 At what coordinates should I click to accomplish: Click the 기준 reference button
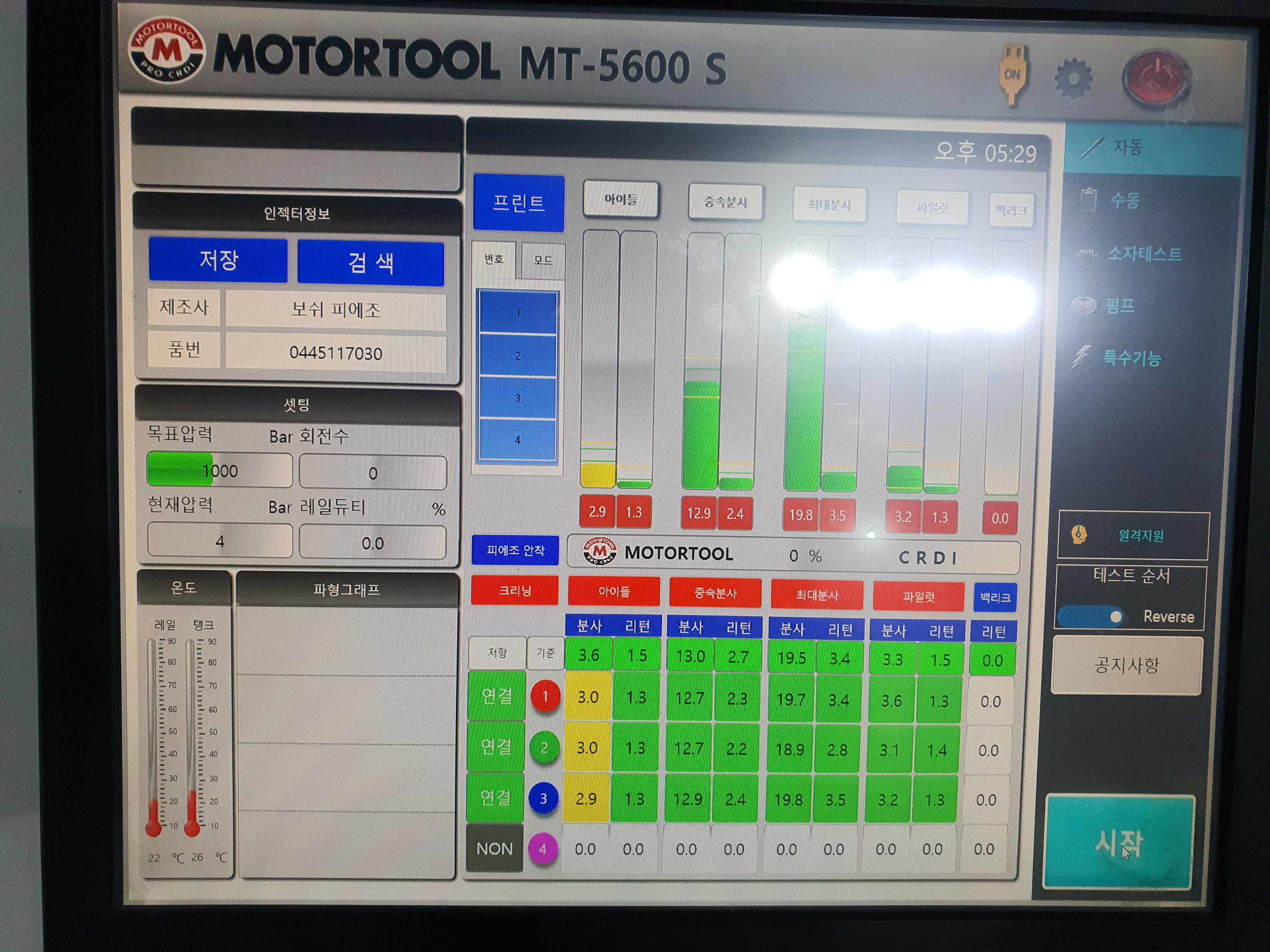click(x=546, y=653)
